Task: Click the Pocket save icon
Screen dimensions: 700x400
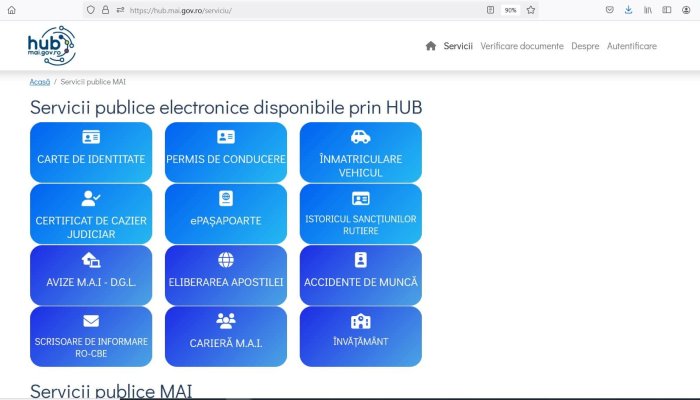Action: pos(609,10)
